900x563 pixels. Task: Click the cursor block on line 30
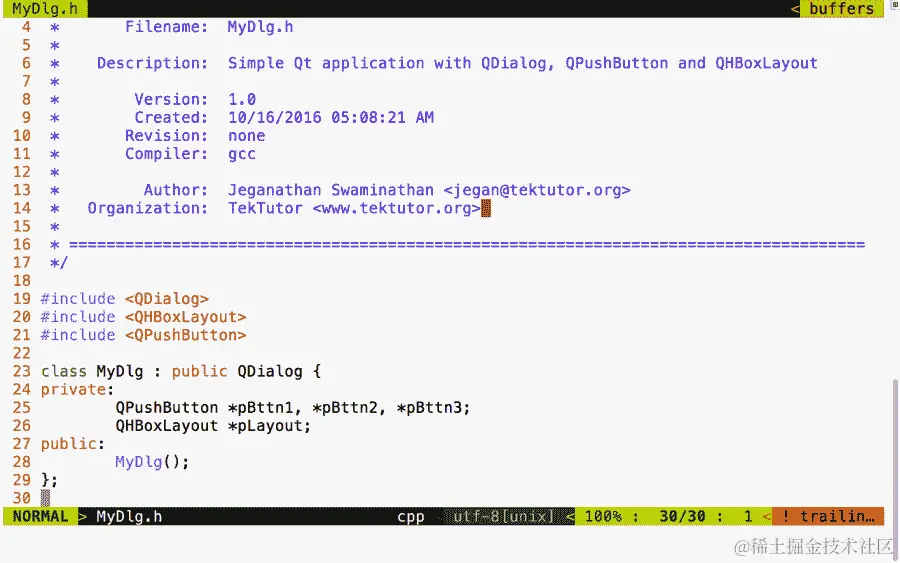pos(45,498)
